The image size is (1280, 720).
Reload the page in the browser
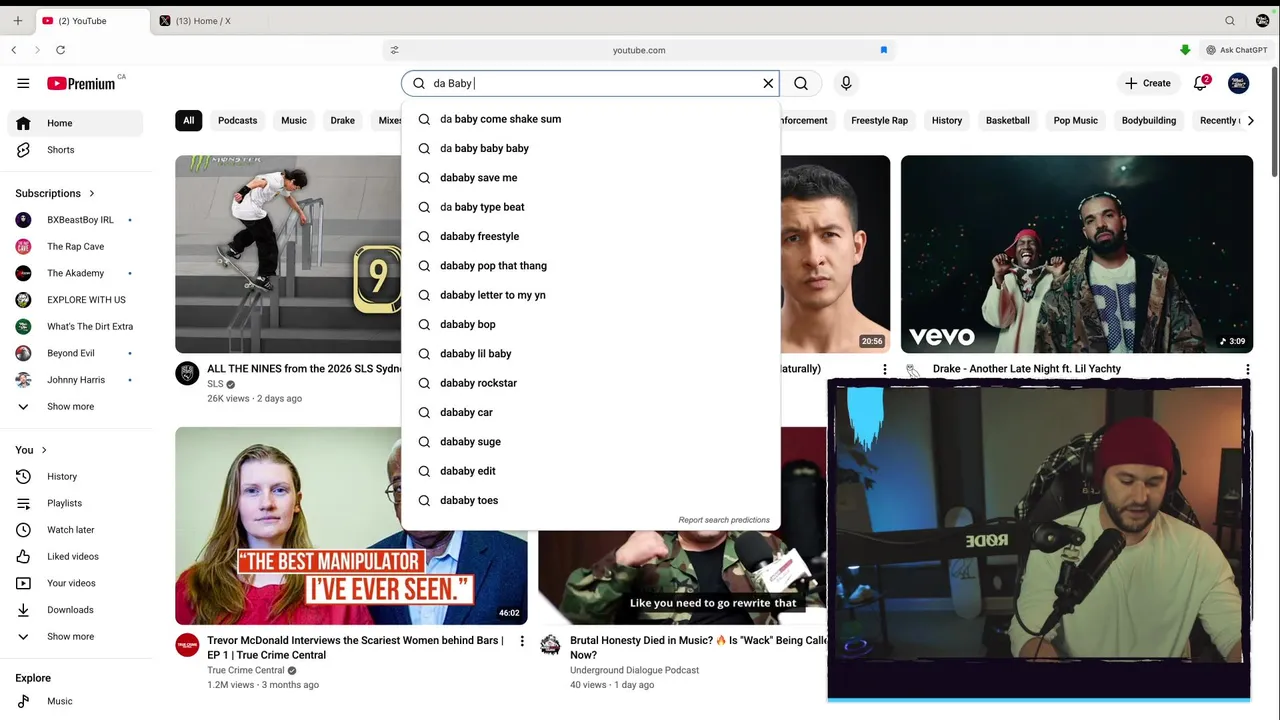pyautogui.click(x=61, y=50)
